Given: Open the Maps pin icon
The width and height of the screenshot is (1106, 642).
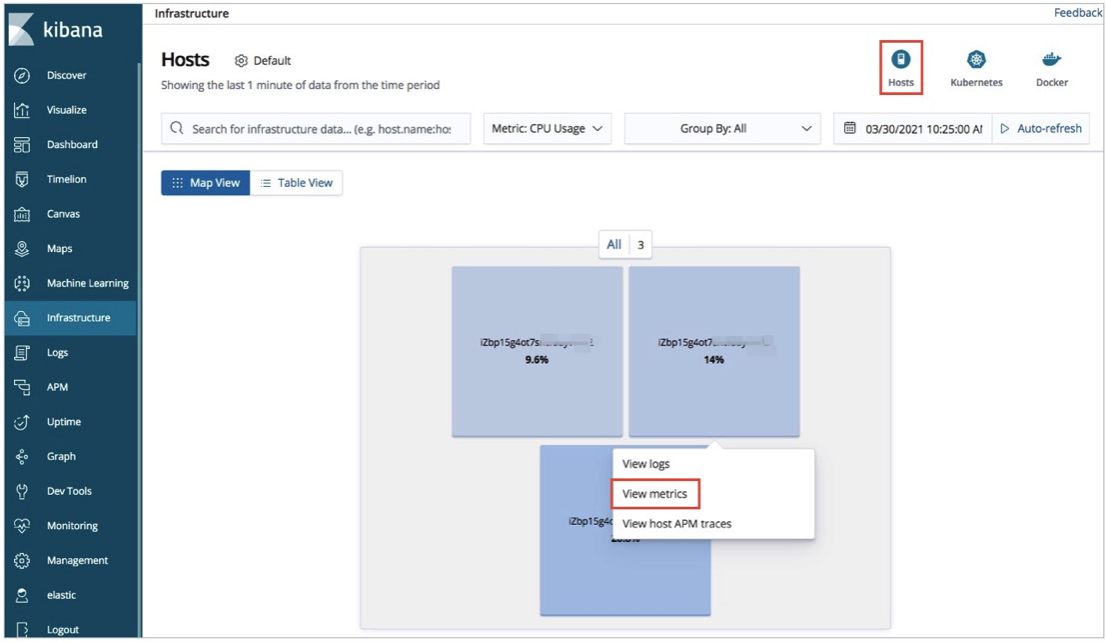Looking at the screenshot, I should 22,248.
